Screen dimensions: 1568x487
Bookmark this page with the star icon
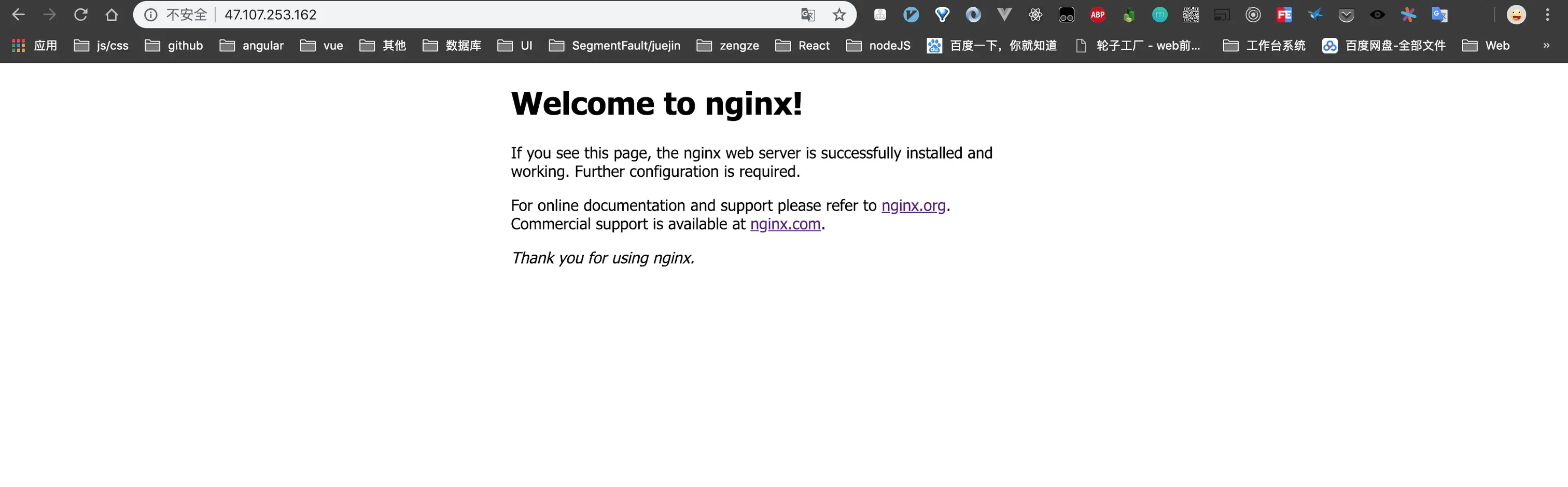(839, 15)
